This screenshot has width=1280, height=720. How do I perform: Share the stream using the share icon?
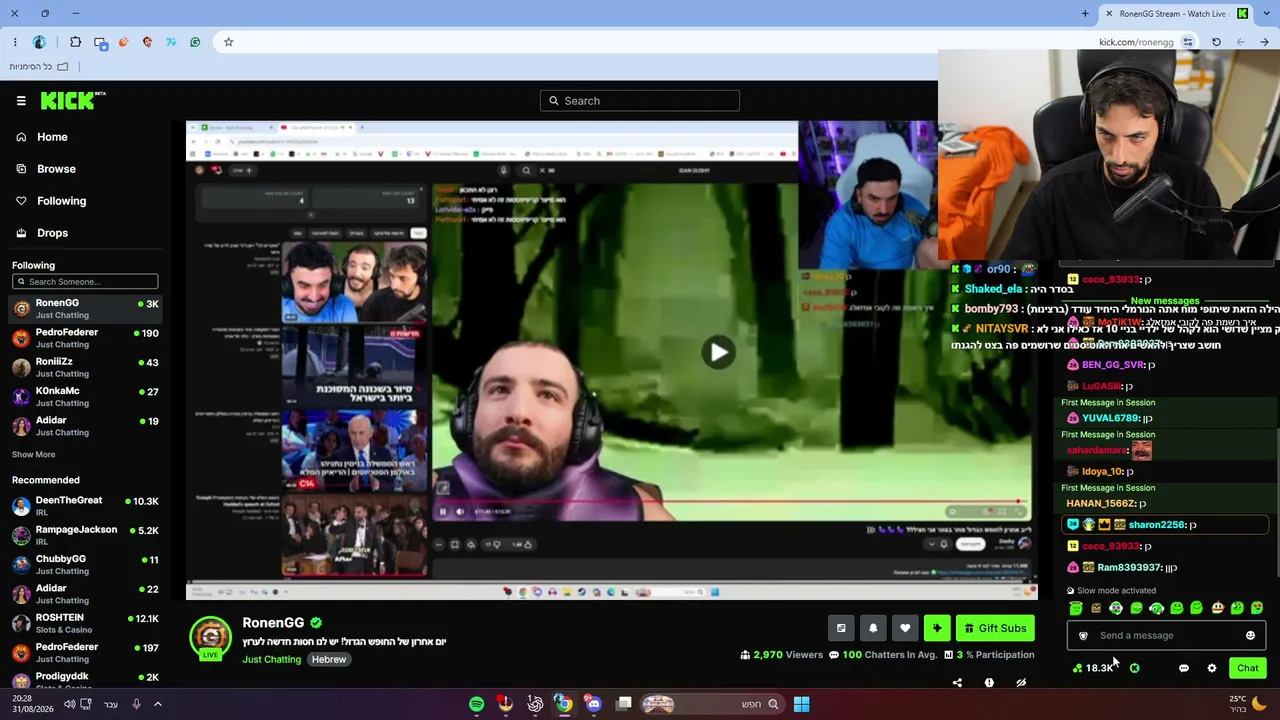[957, 683]
